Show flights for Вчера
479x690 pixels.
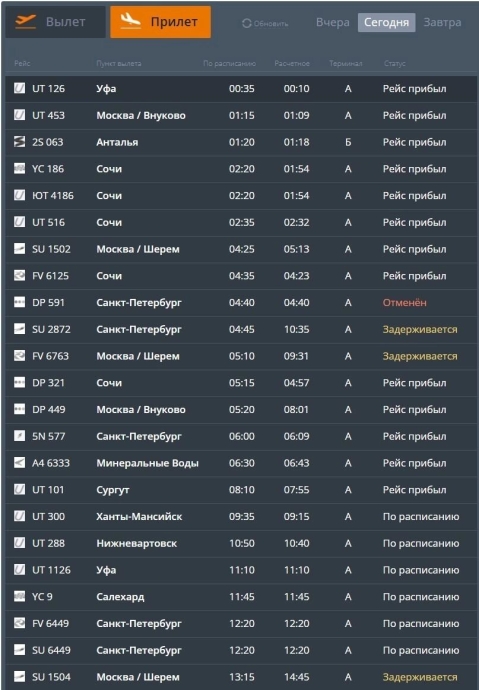tap(333, 22)
